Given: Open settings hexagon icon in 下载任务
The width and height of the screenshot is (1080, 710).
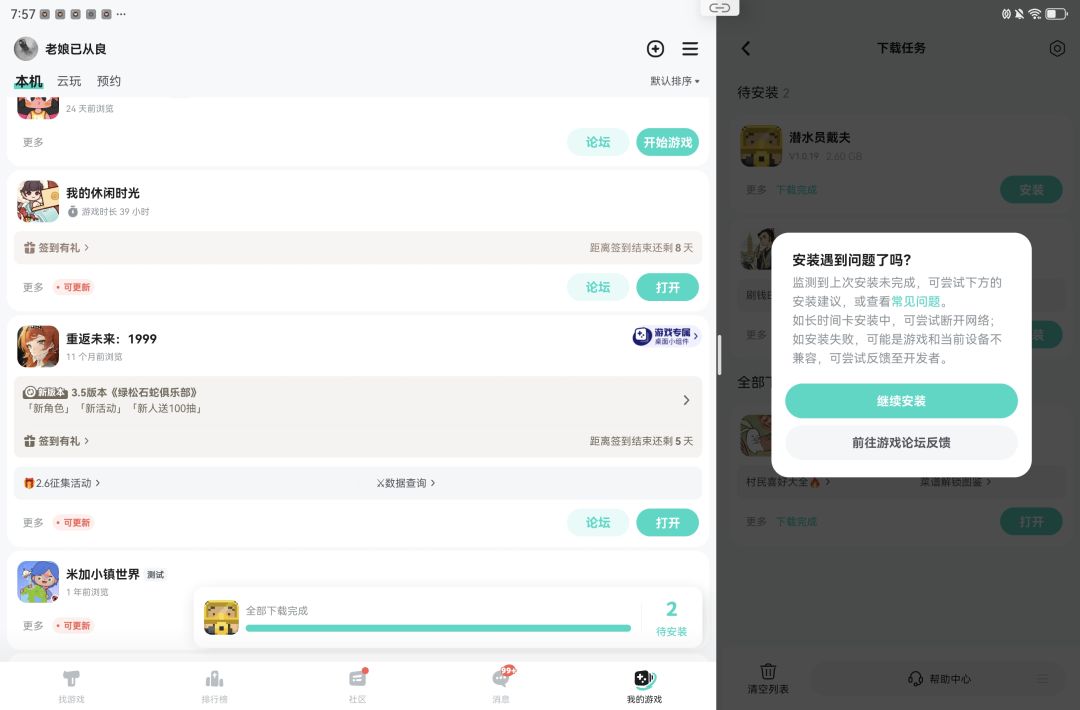Looking at the screenshot, I should click(1057, 48).
